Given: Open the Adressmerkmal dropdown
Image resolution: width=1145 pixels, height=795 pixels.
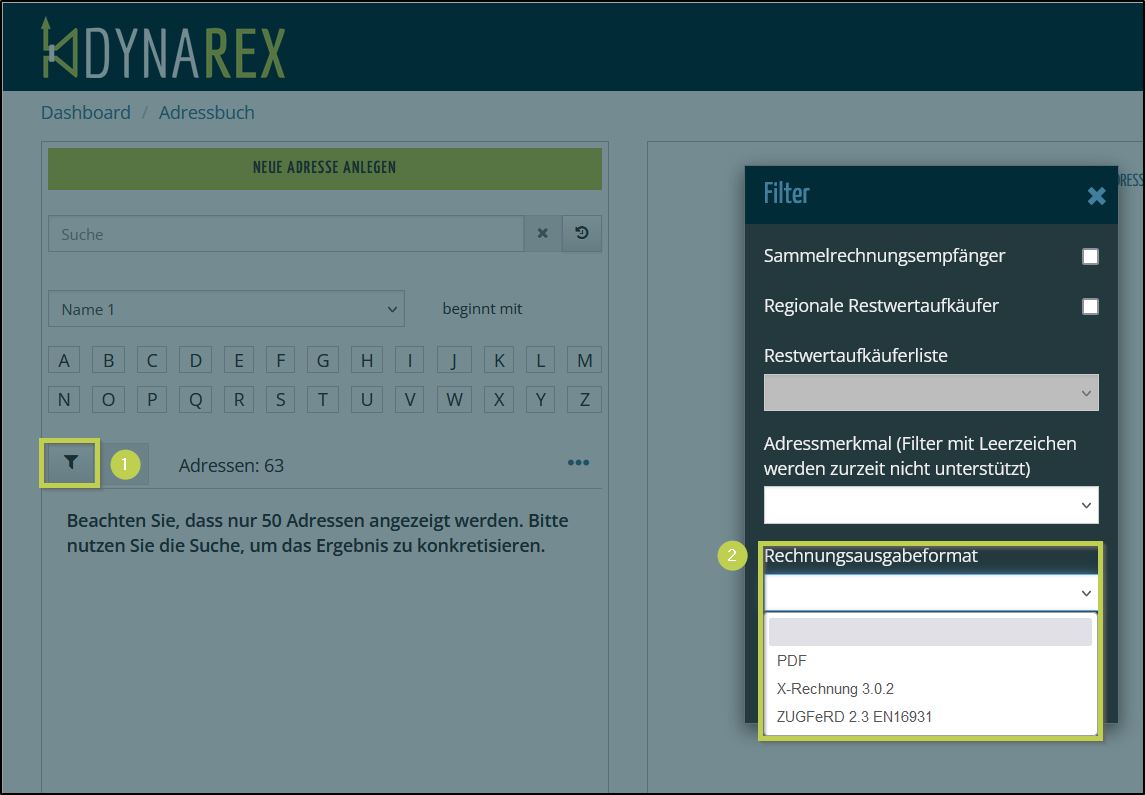Looking at the screenshot, I should click(930, 506).
